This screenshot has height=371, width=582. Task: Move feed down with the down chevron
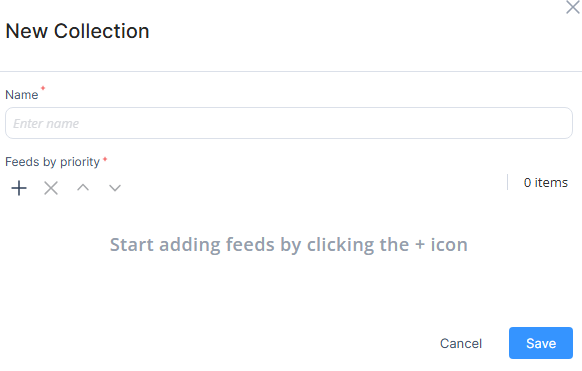point(115,188)
